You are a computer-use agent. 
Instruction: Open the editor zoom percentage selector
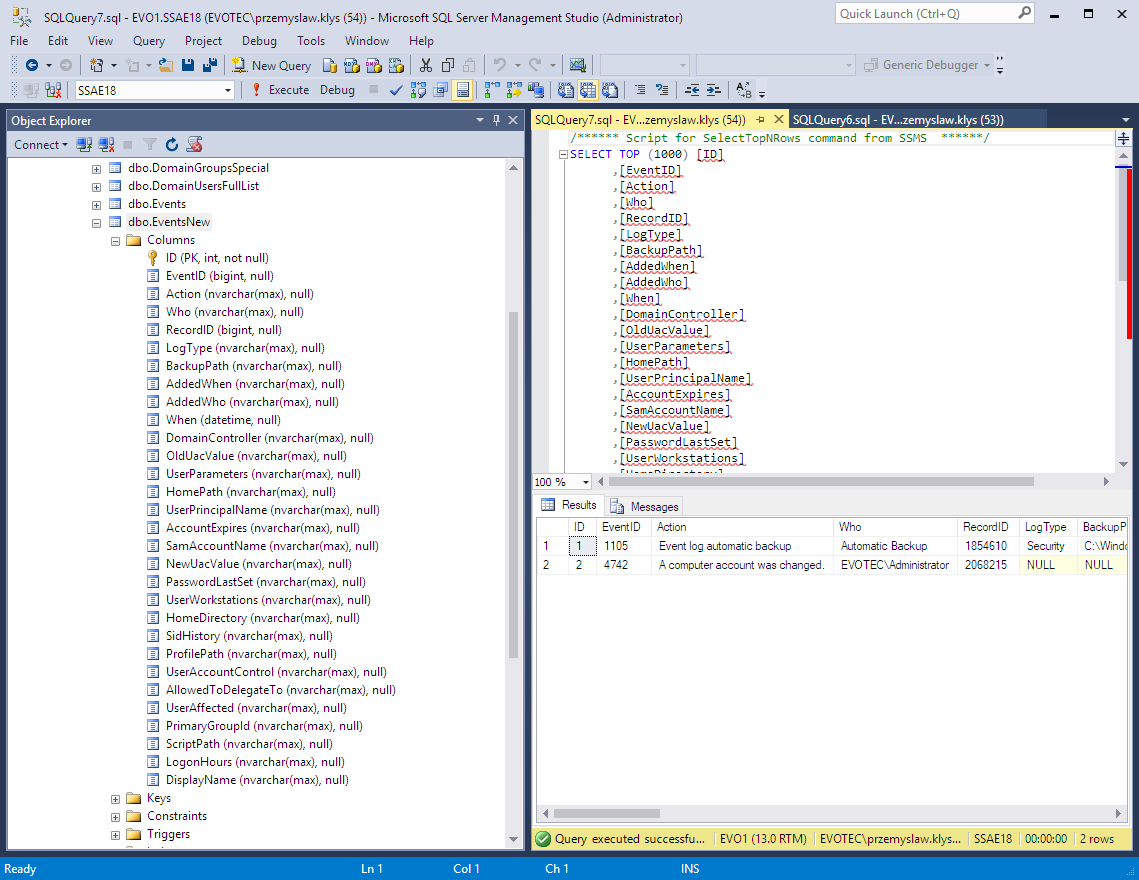pos(561,481)
